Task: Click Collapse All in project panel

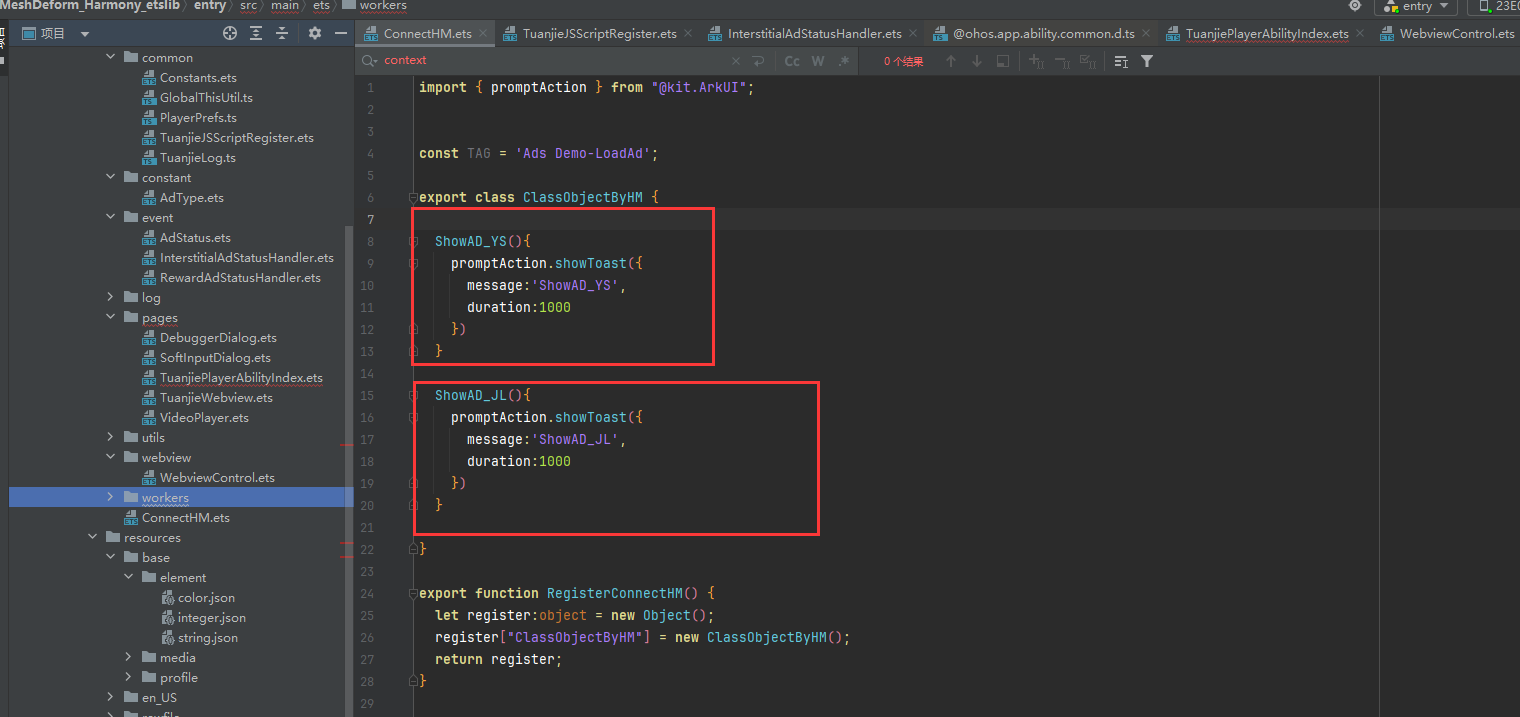Action: pyautogui.click(x=282, y=33)
